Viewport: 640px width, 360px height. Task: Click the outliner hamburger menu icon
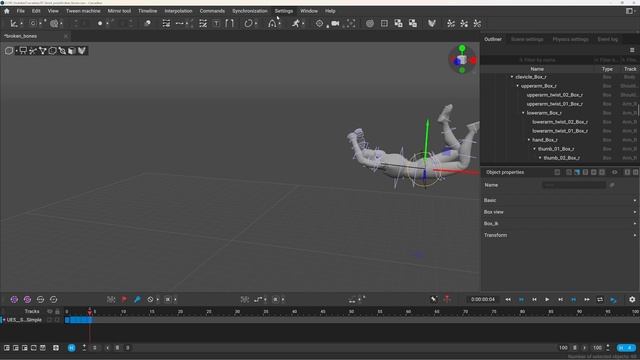[632, 50]
